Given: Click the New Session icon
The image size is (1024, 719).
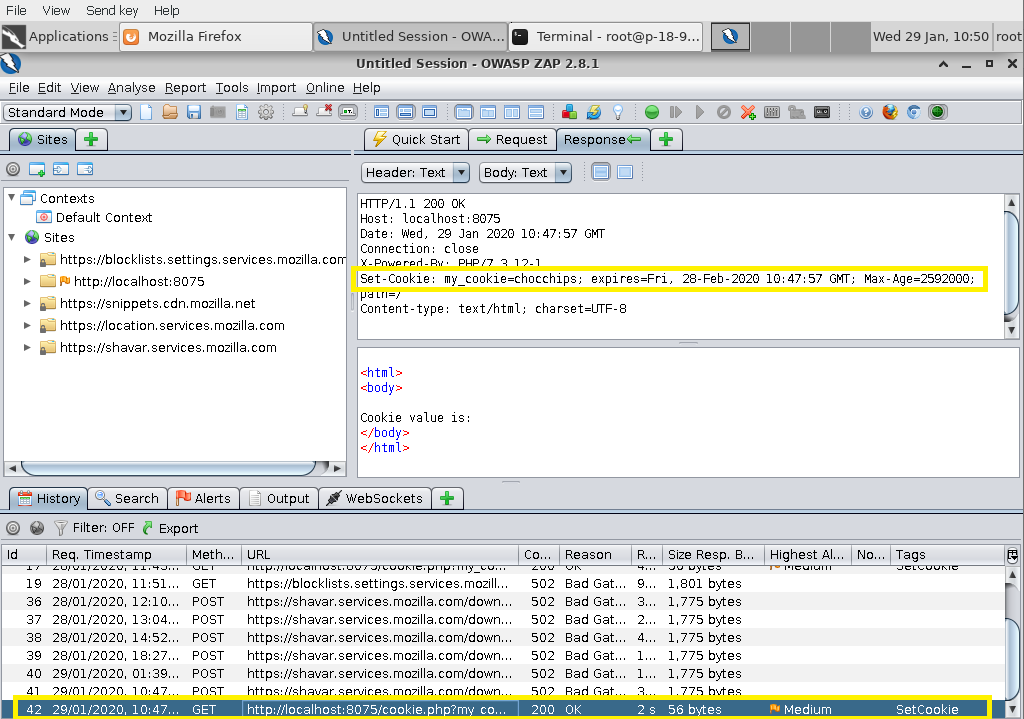Looking at the screenshot, I should [x=147, y=112].
